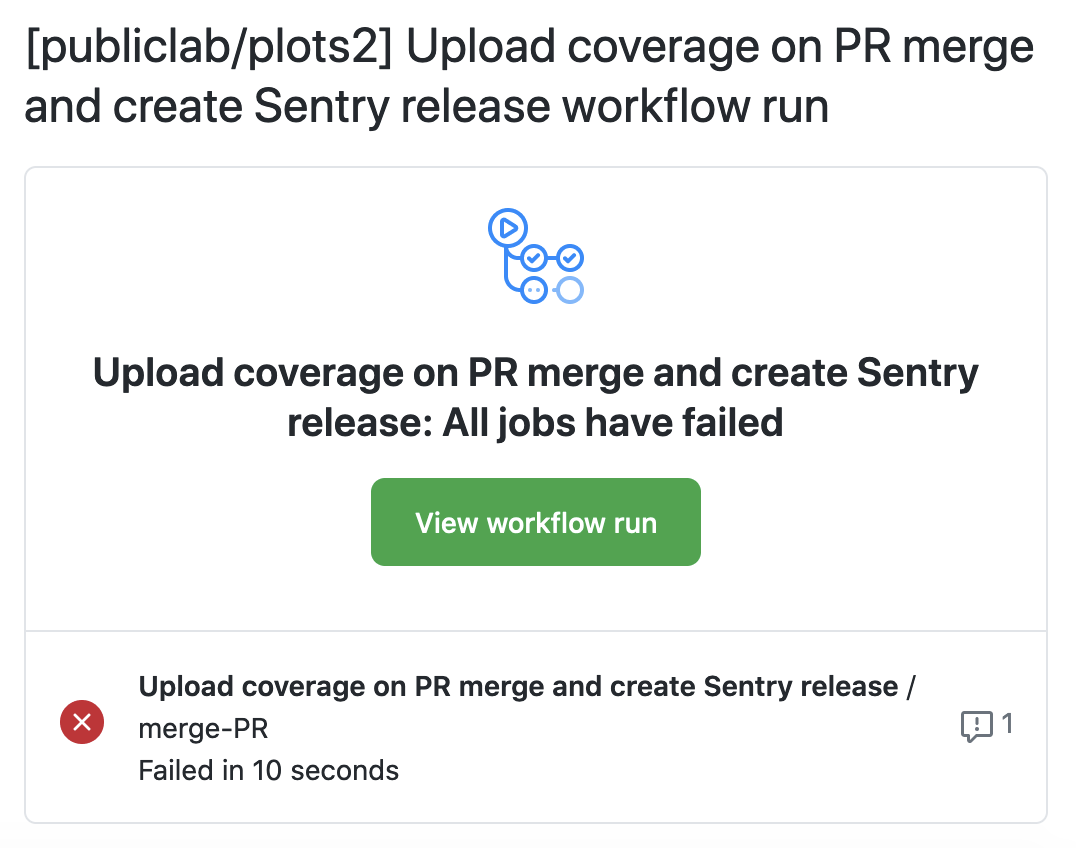This screenshot has height=848, width=1076.
Task: Click the annotation count number 1
Action: [x=1008, y=724]
